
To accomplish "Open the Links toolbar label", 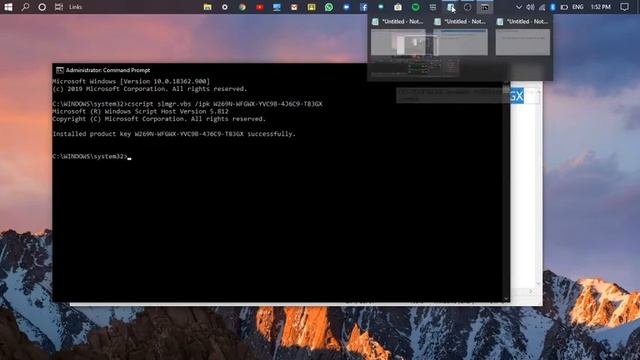I will pyautogui.click(x=76, y=7).
